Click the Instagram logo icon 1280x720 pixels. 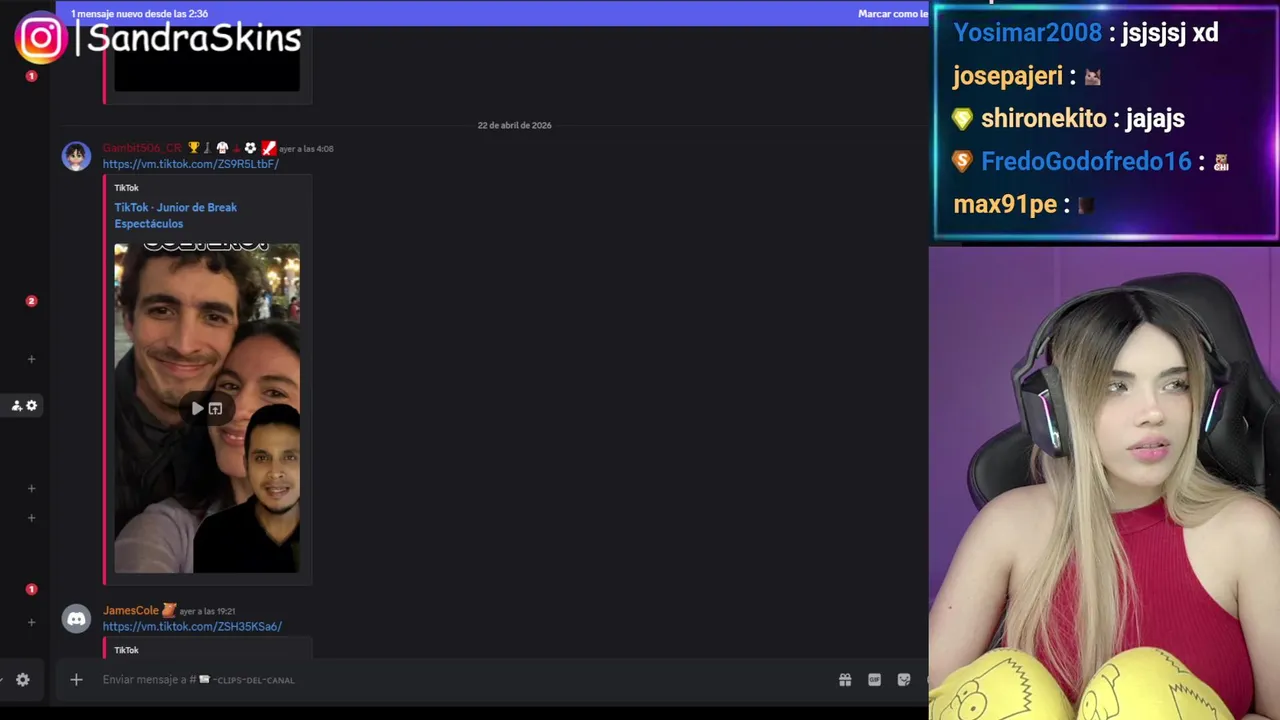41,38
